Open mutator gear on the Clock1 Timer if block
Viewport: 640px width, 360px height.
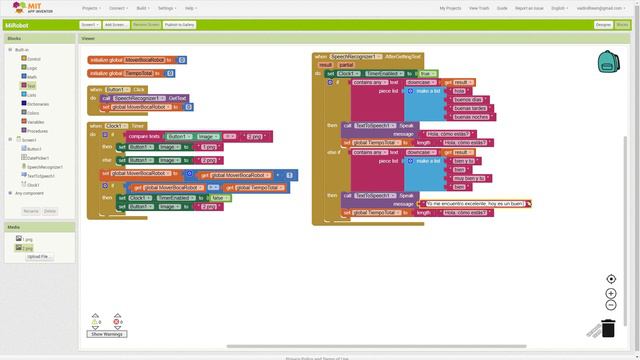(x=105, y=134)
